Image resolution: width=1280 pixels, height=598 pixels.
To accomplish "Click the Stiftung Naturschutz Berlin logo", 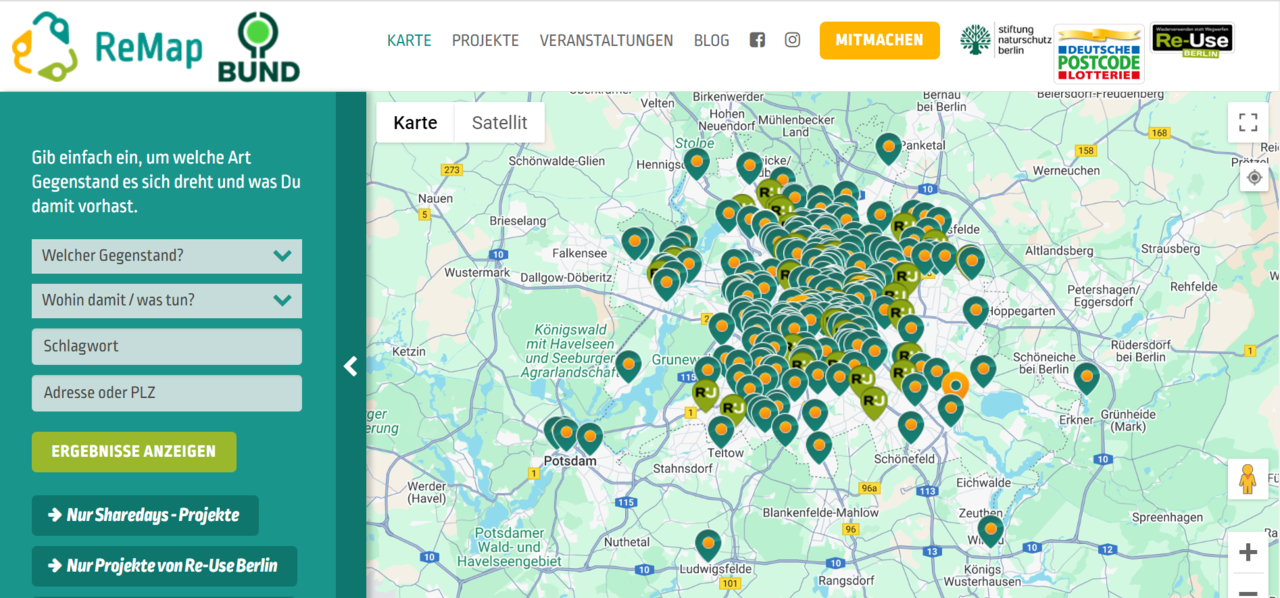I will (1005, 40).
